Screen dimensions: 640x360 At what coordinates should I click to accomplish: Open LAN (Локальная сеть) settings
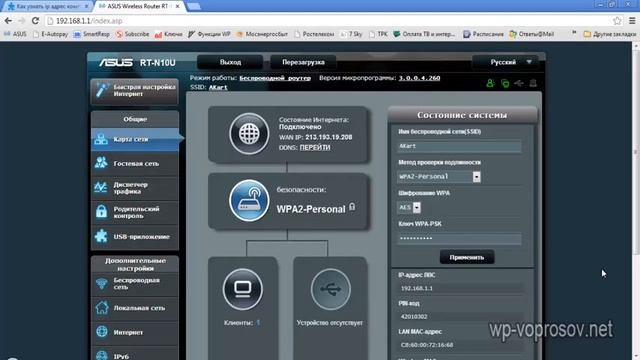click(135, 308)
